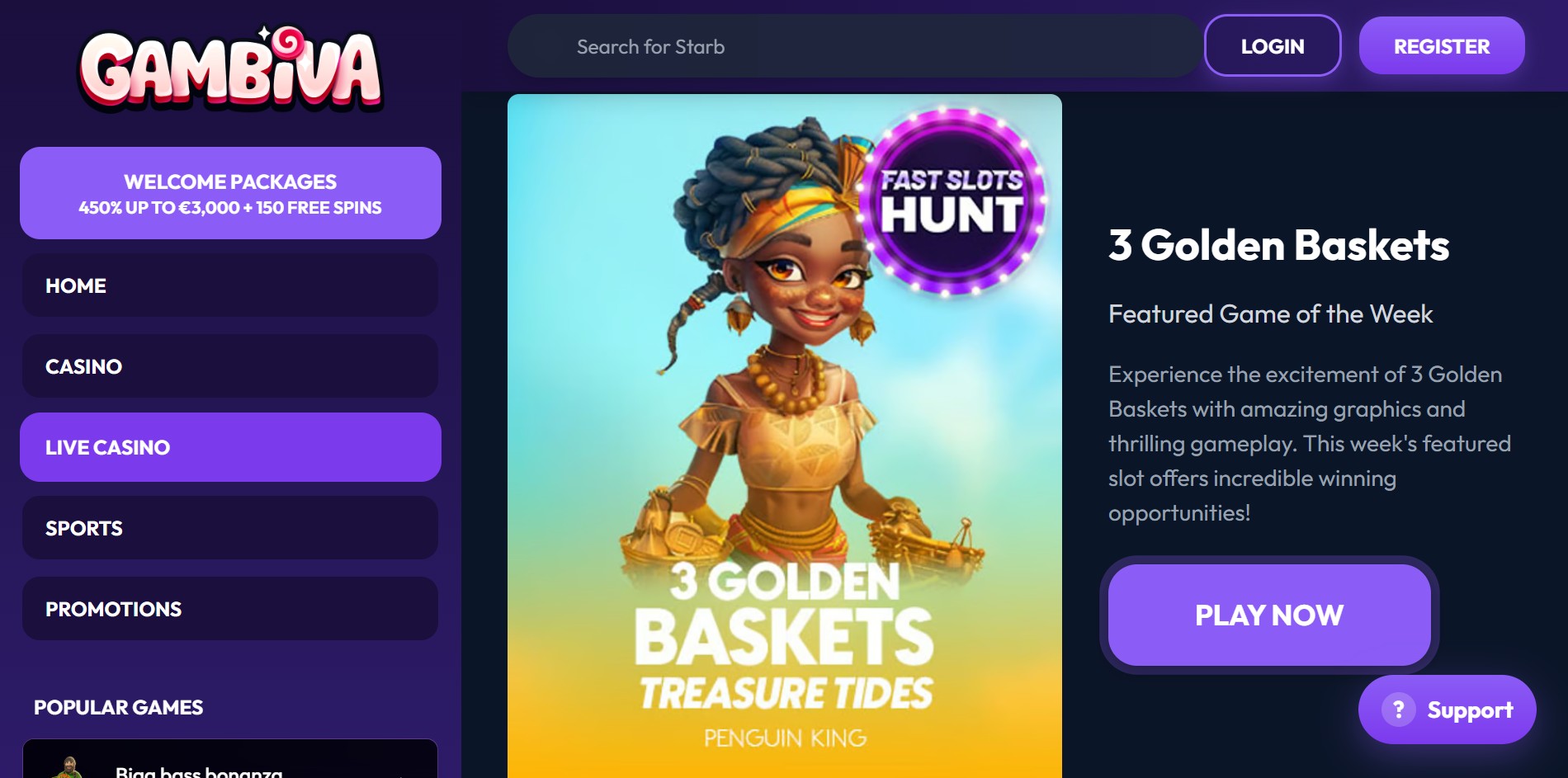Navigate to Sports

tap(230, 528)
